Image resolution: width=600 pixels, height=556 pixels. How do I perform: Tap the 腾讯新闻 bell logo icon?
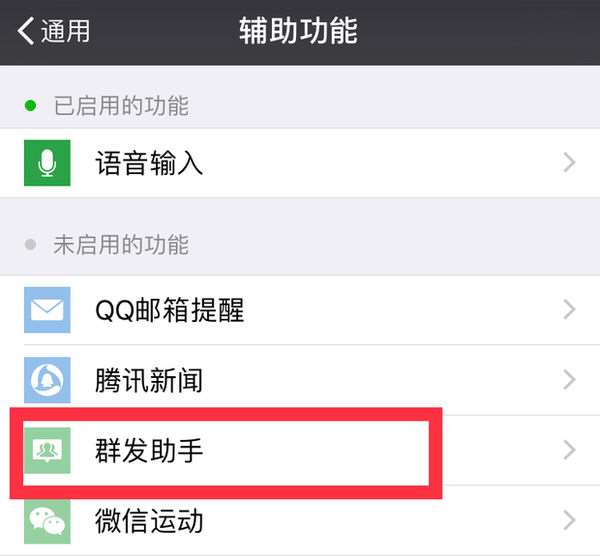click(47, 380)
